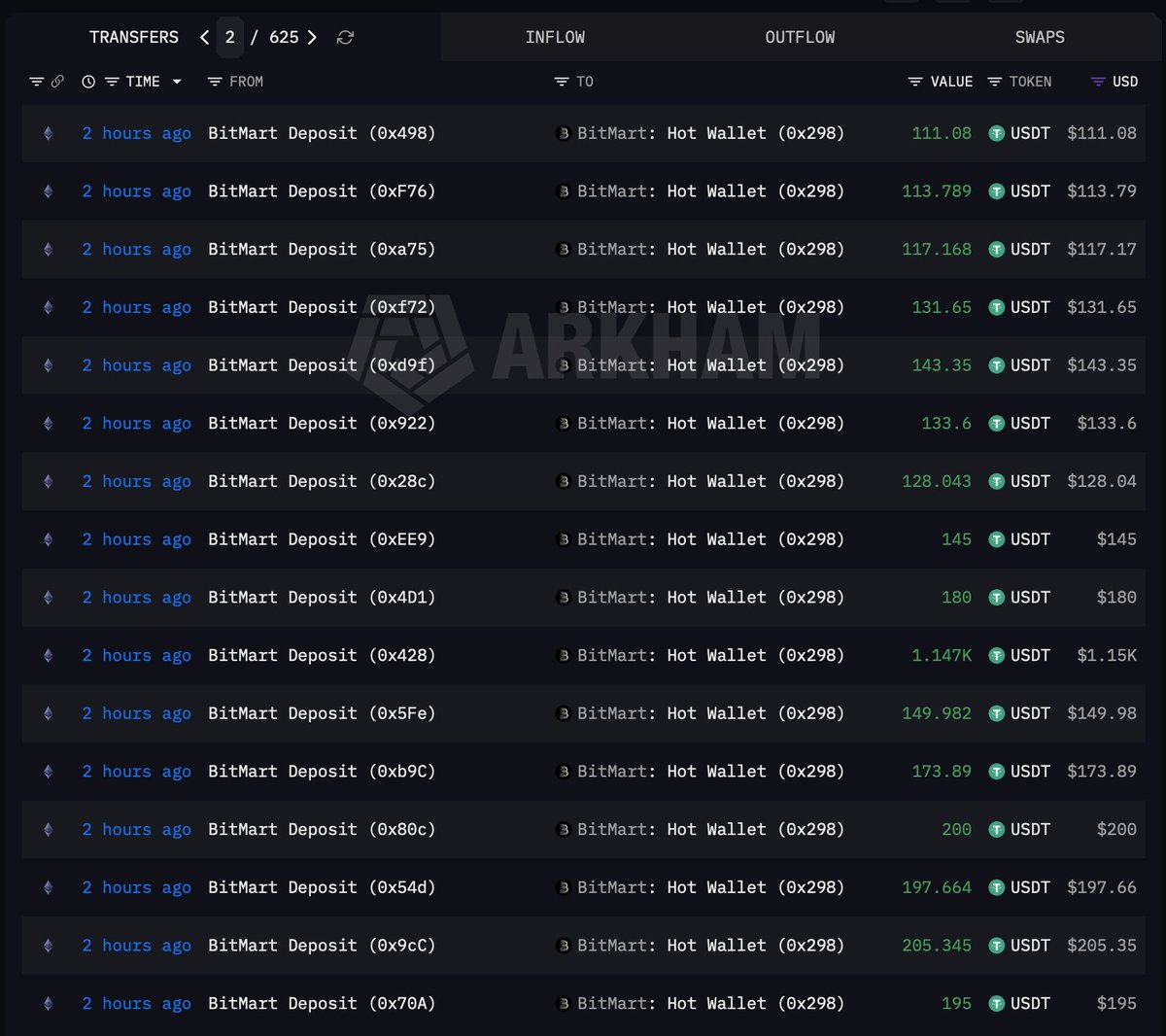
Task: Expand the TIME sort dropdown arrow
Action: coord(177,82)
